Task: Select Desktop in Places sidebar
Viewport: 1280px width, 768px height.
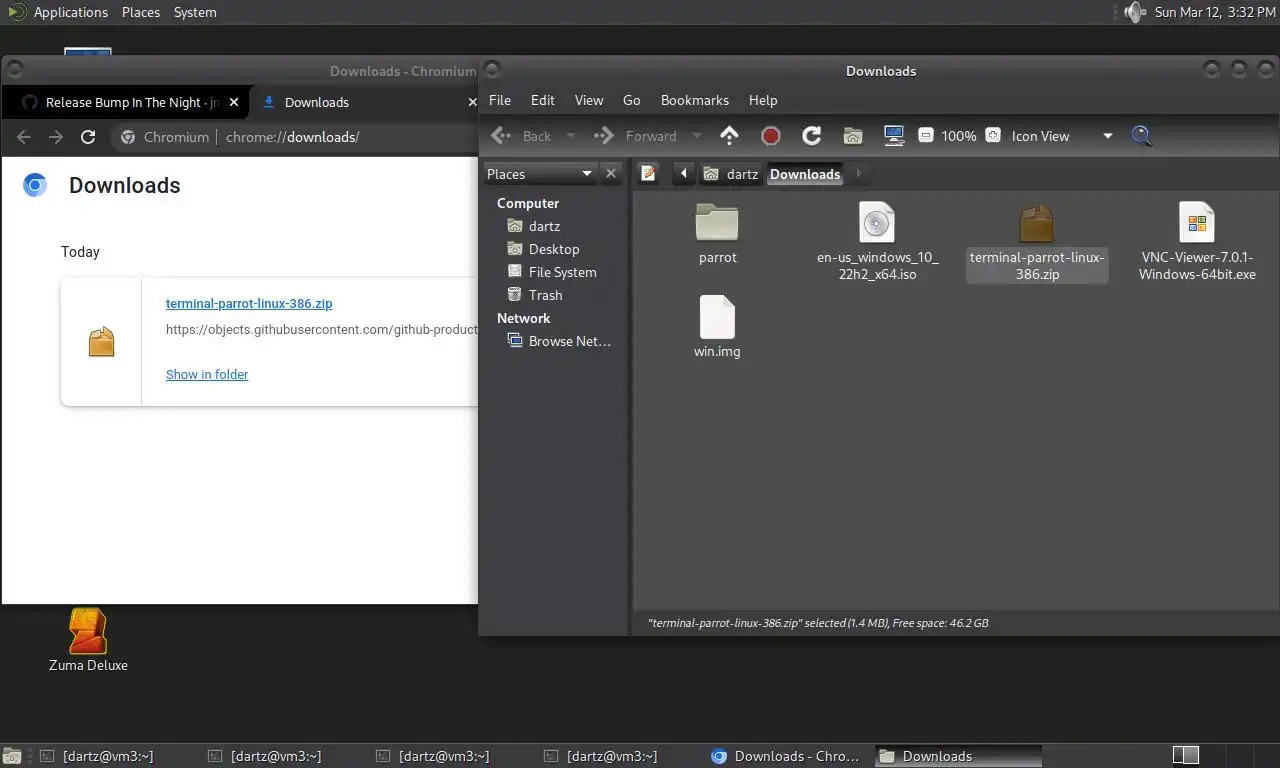Action: coord(543,249)
